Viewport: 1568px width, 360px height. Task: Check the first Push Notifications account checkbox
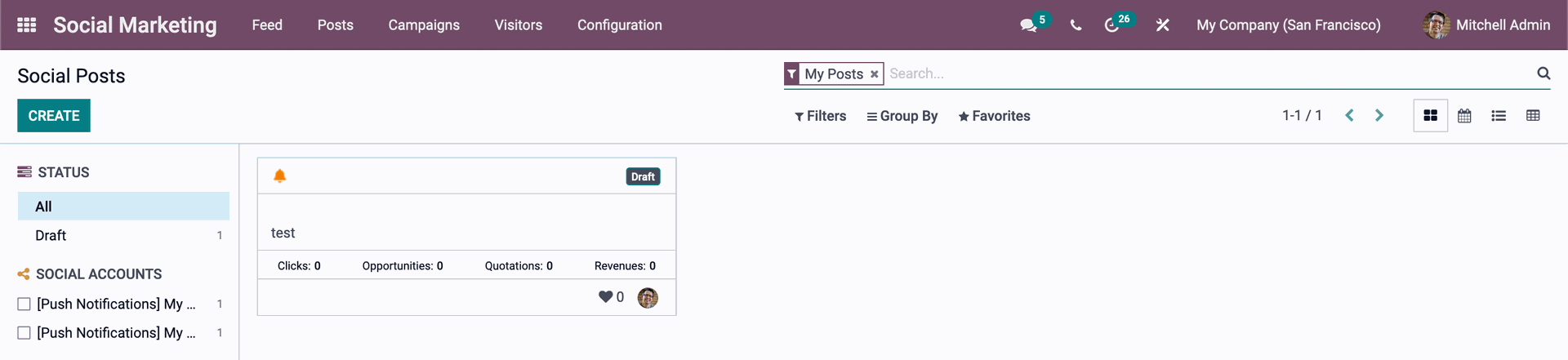pyautogui.click(x=24, y=304)
